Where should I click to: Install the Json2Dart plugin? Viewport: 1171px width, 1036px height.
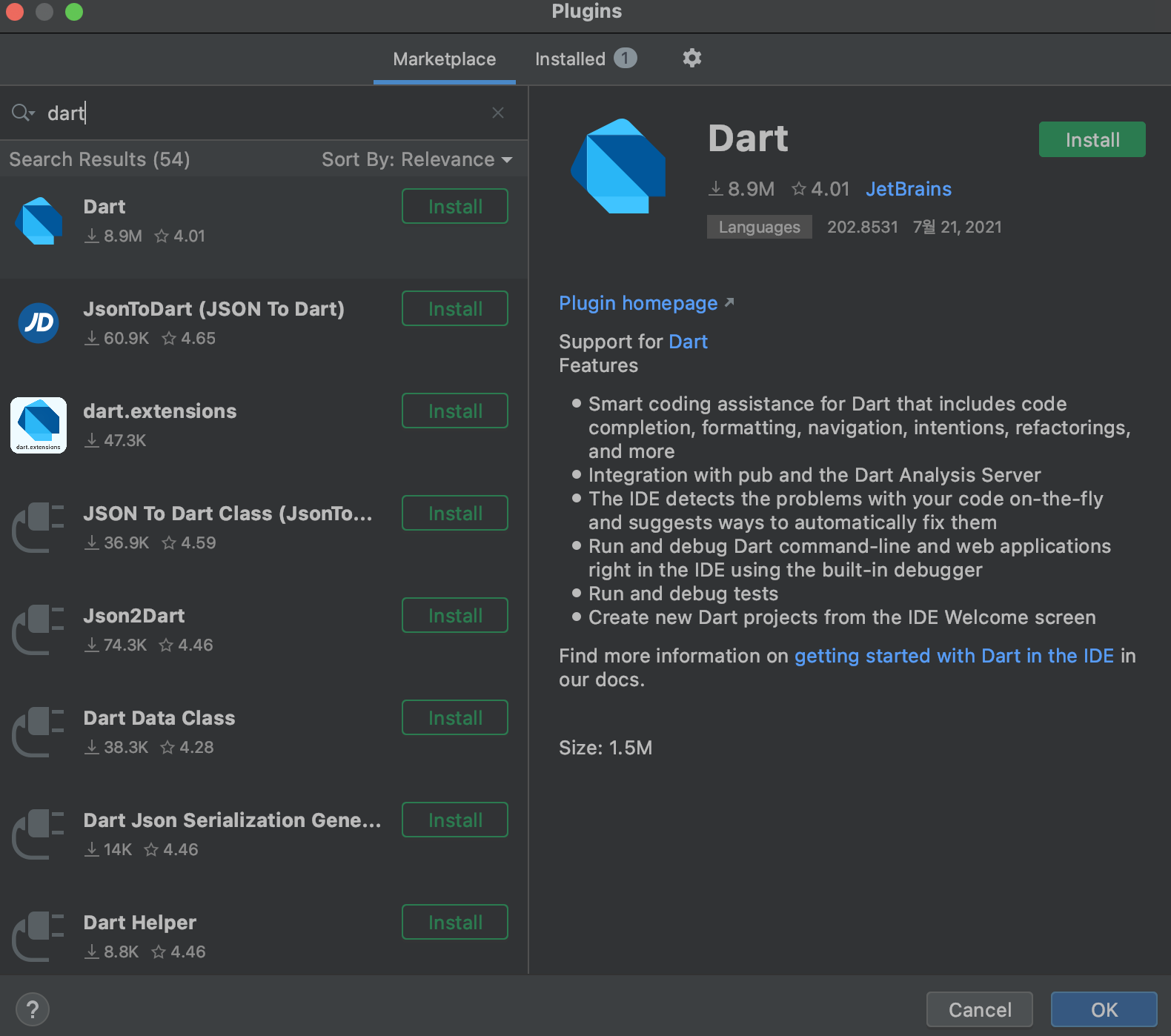pyautogui.click(x=455, y=615)
